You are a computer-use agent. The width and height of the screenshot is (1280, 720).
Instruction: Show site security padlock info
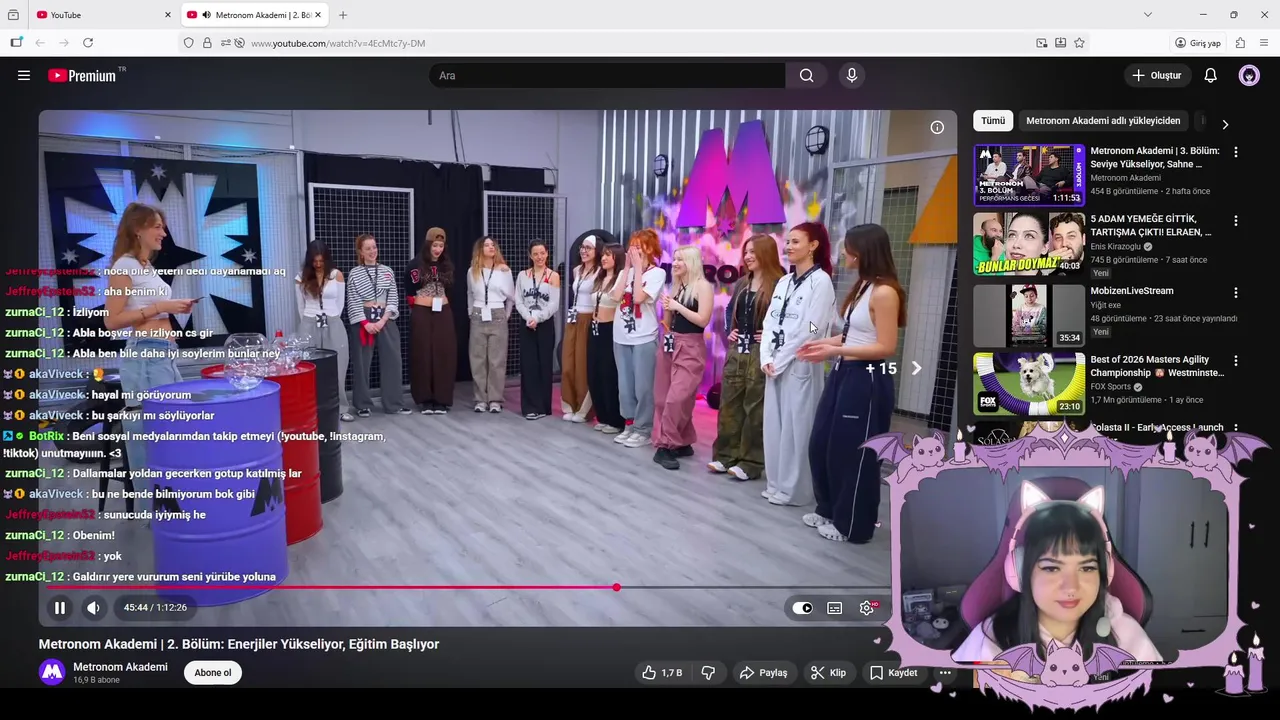(x=207, y=43)
